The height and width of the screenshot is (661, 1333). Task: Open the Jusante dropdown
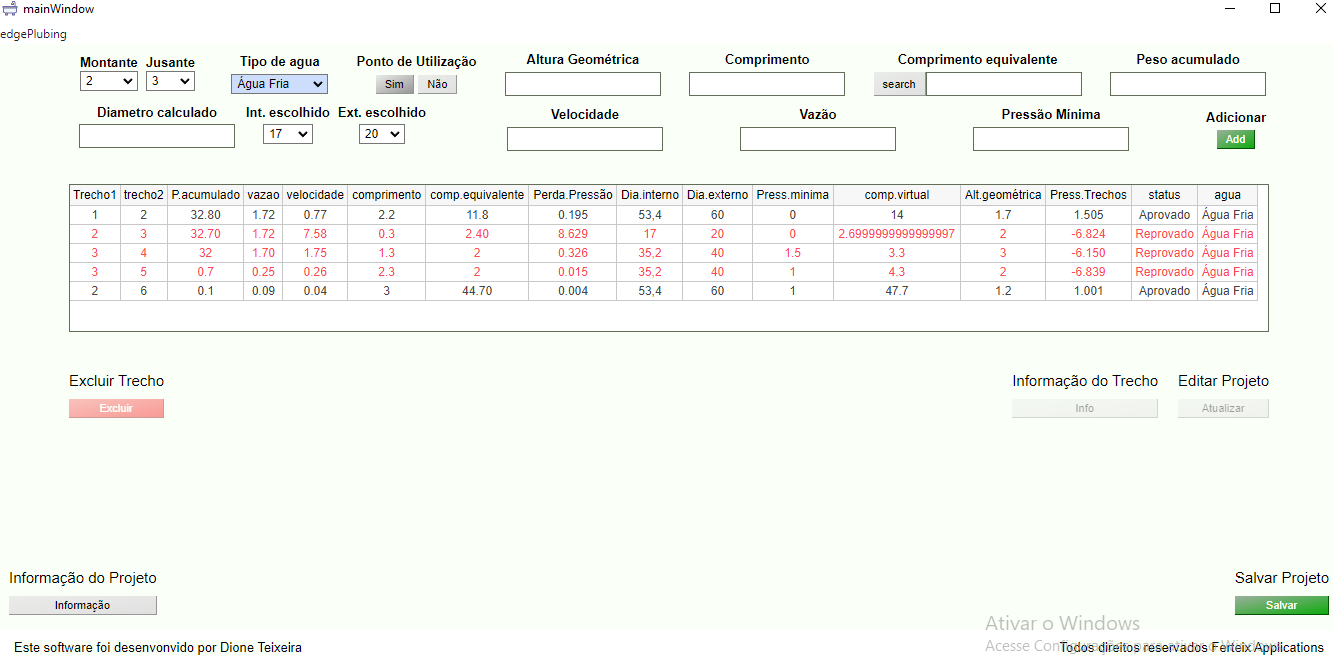pos(170,81)
